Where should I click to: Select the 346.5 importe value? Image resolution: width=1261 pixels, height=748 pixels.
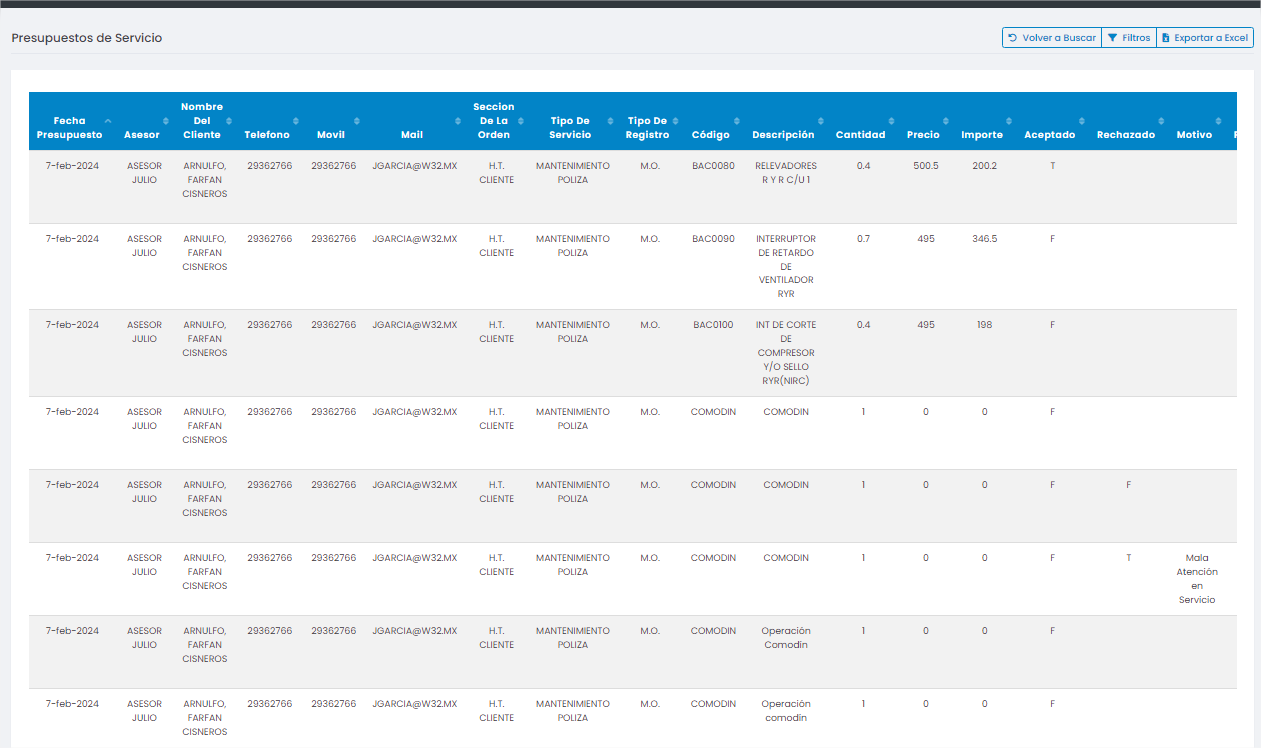click(x=984, y=239)
